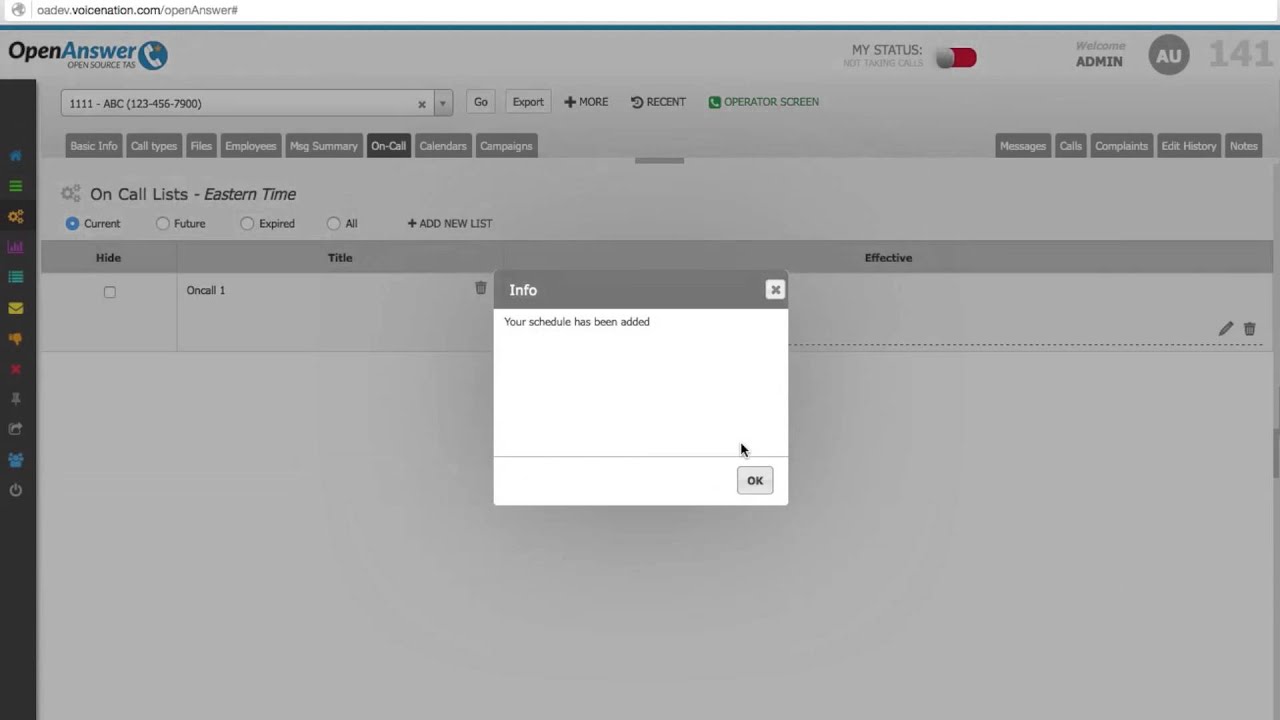Clear the account field with the x icon
This screenshot has height=720, width=1280.
point(422,104)
